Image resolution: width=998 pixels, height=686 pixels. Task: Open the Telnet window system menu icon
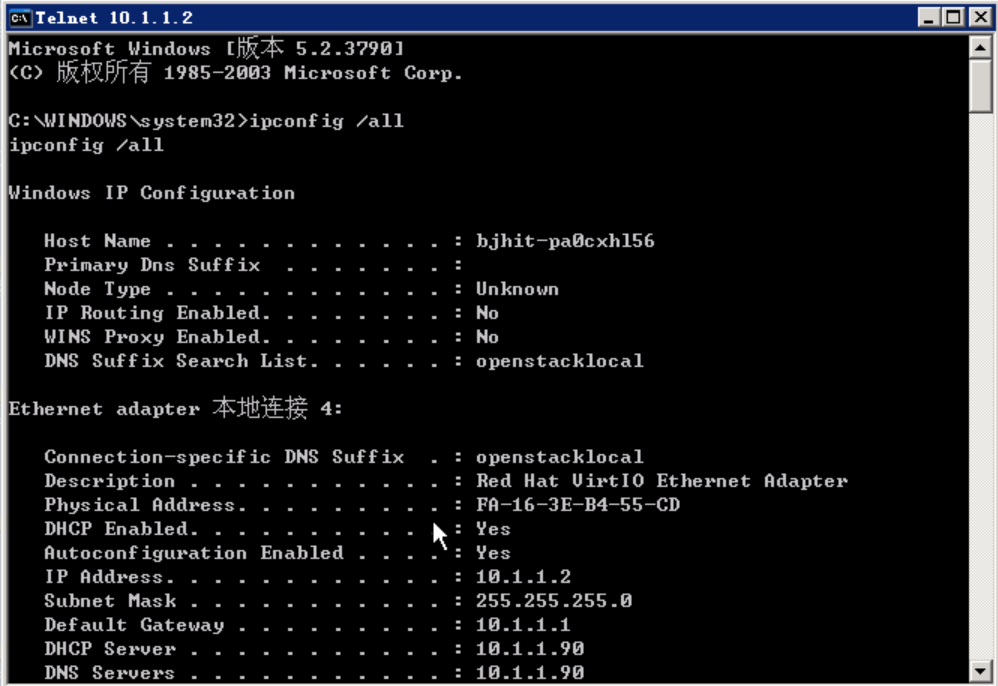click(20, 18)
